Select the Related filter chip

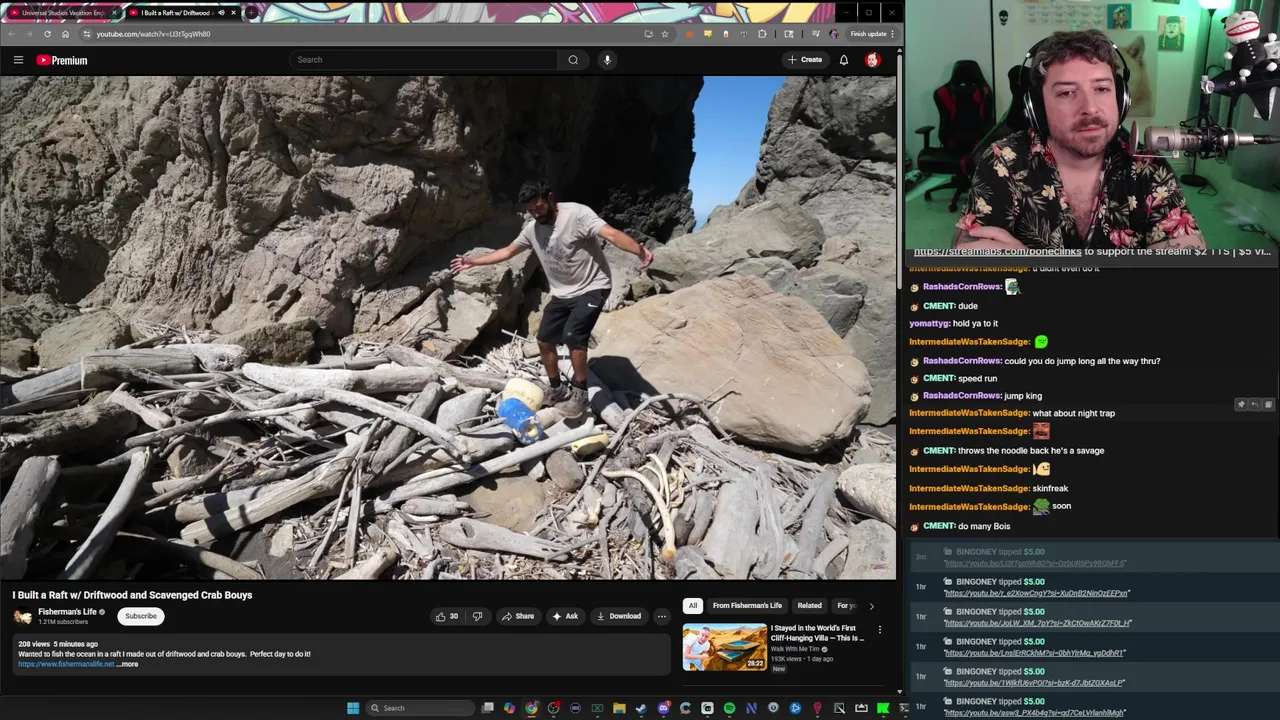809,605
